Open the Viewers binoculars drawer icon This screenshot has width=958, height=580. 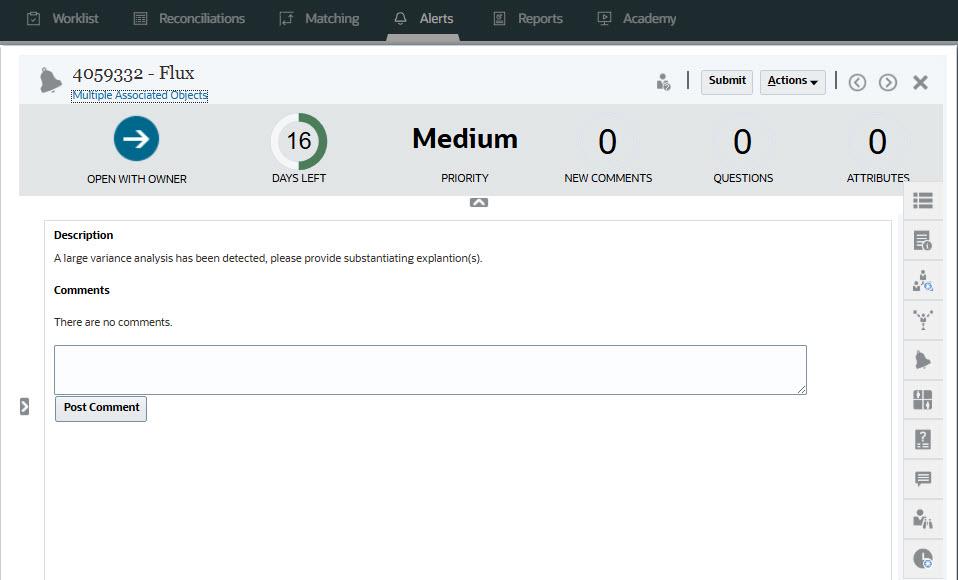pos(923,519)
